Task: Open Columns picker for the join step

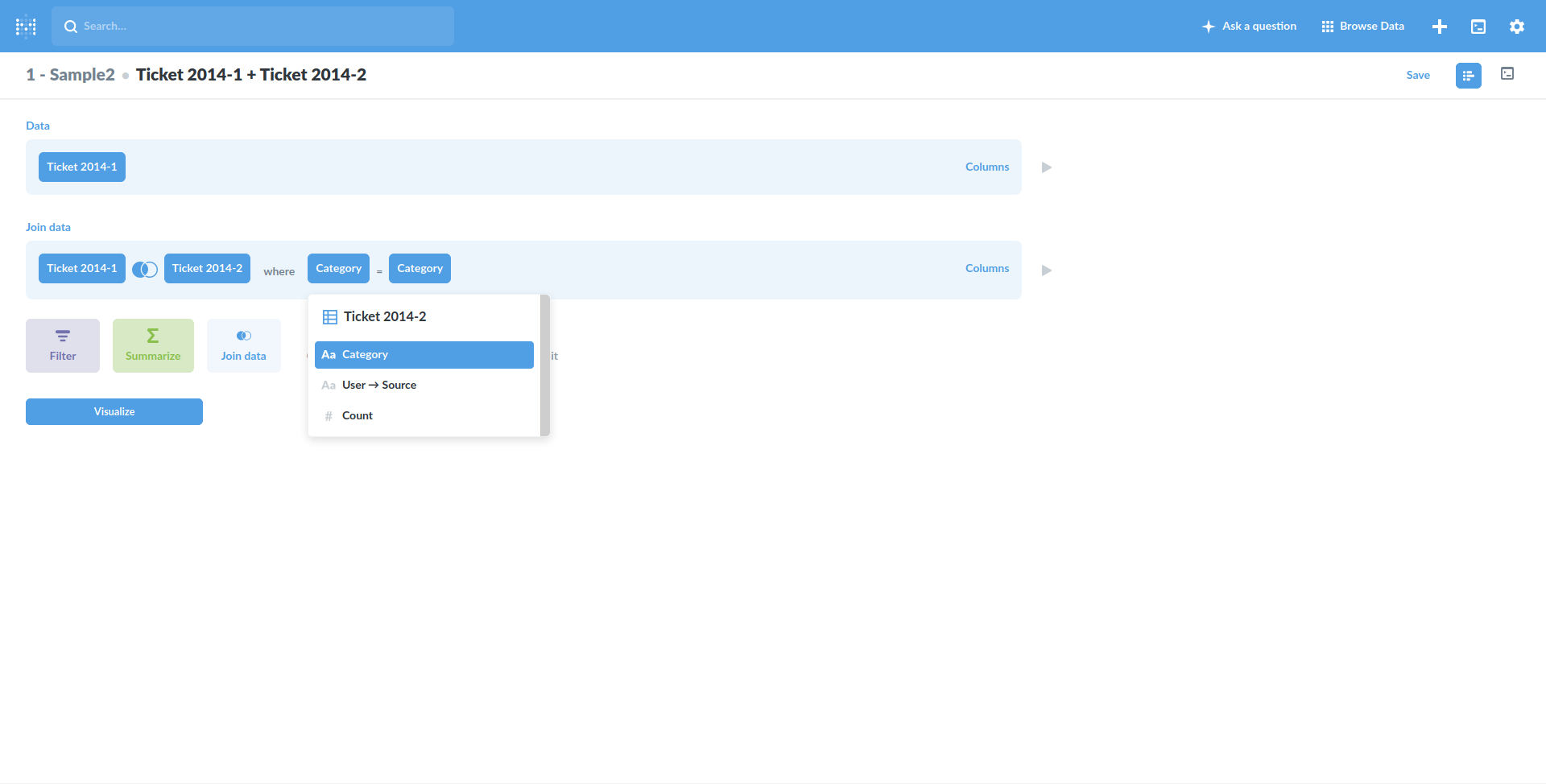Action: click(x=987, y=268)
